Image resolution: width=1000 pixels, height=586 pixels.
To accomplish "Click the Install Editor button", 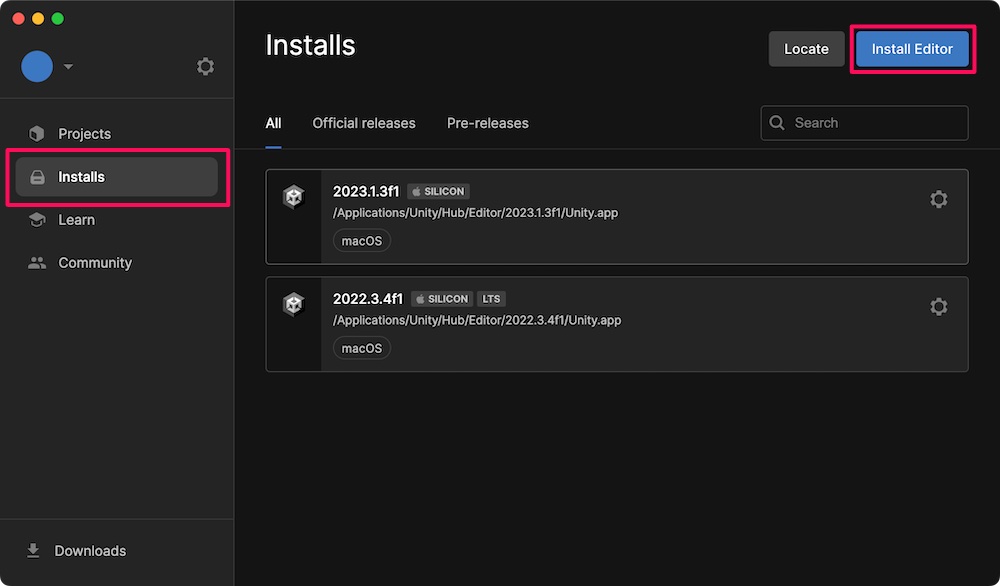I will (x=912, y=49).
